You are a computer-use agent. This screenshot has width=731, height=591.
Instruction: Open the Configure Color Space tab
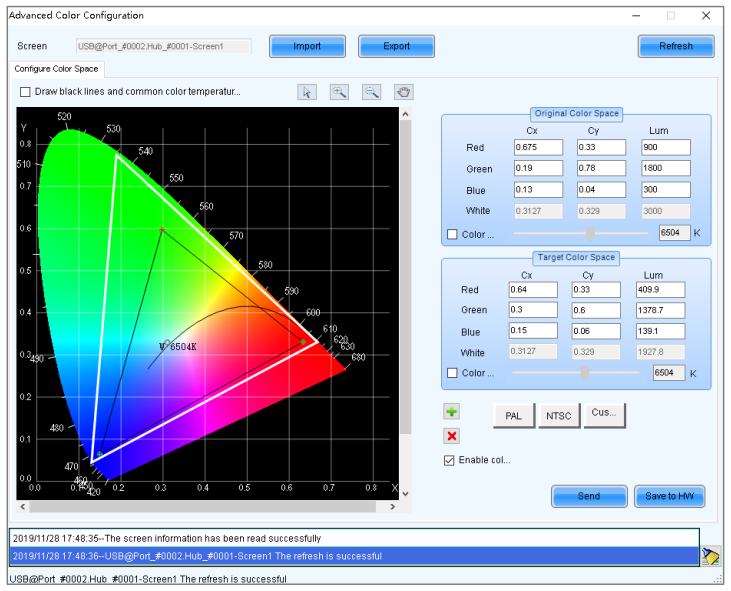pos(56,69)
